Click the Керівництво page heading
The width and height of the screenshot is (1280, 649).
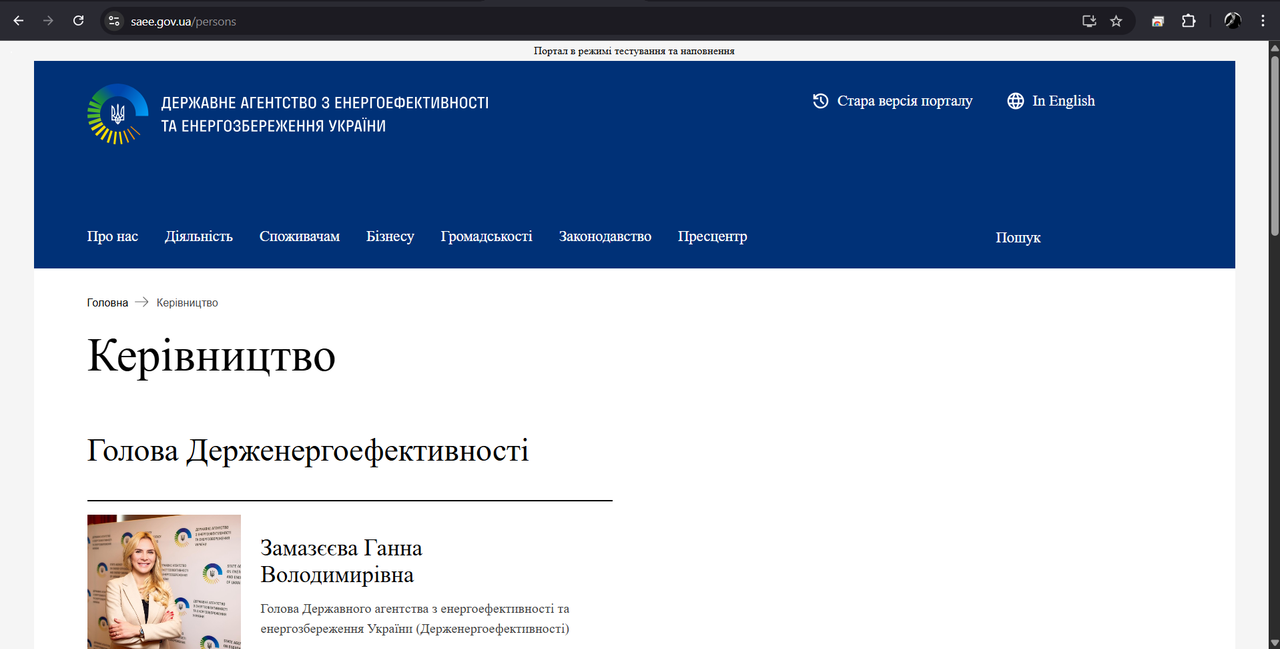point(211,356)
